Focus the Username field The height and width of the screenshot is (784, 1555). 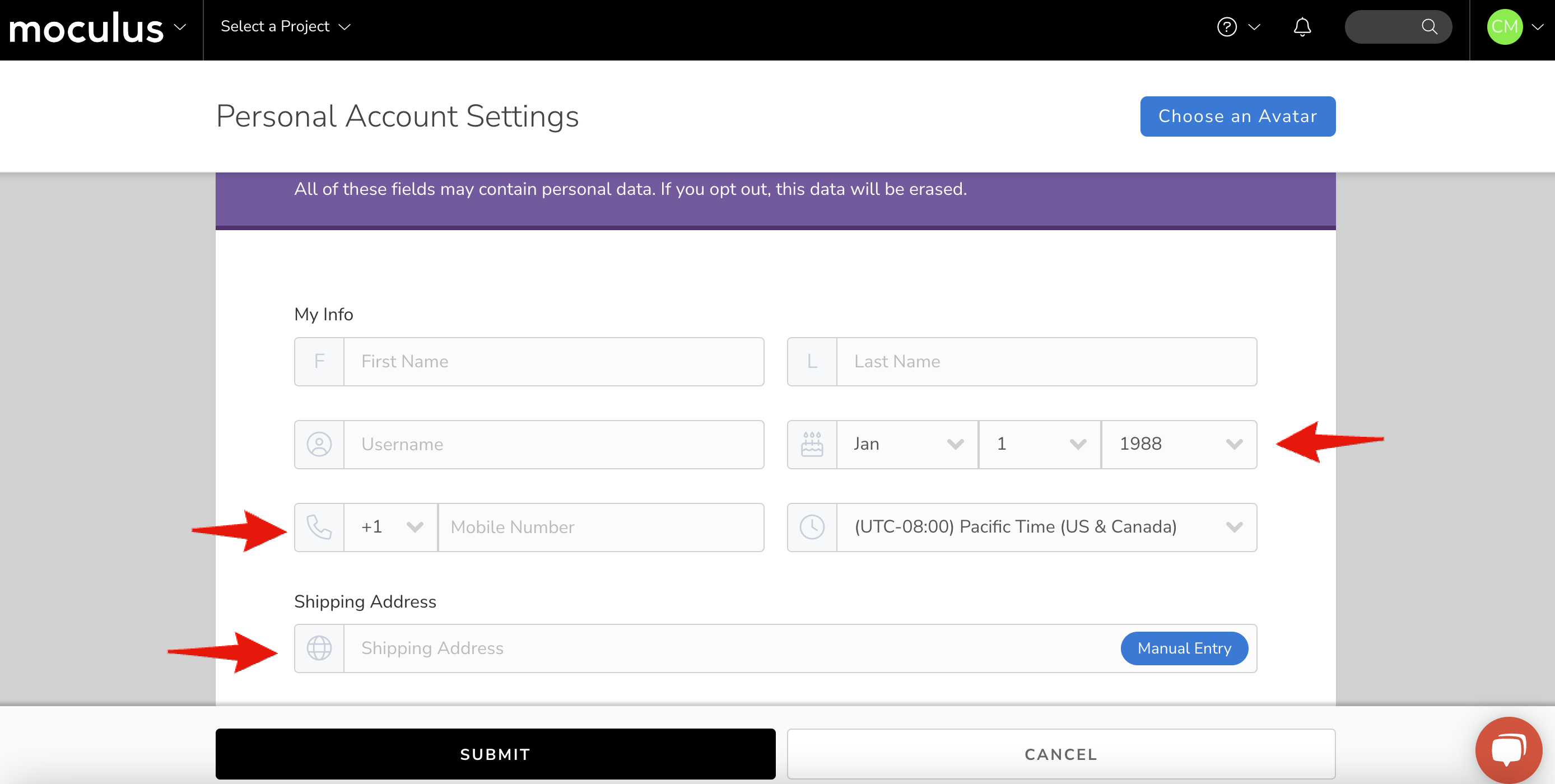pyautogui.click(x=553, y=444)
